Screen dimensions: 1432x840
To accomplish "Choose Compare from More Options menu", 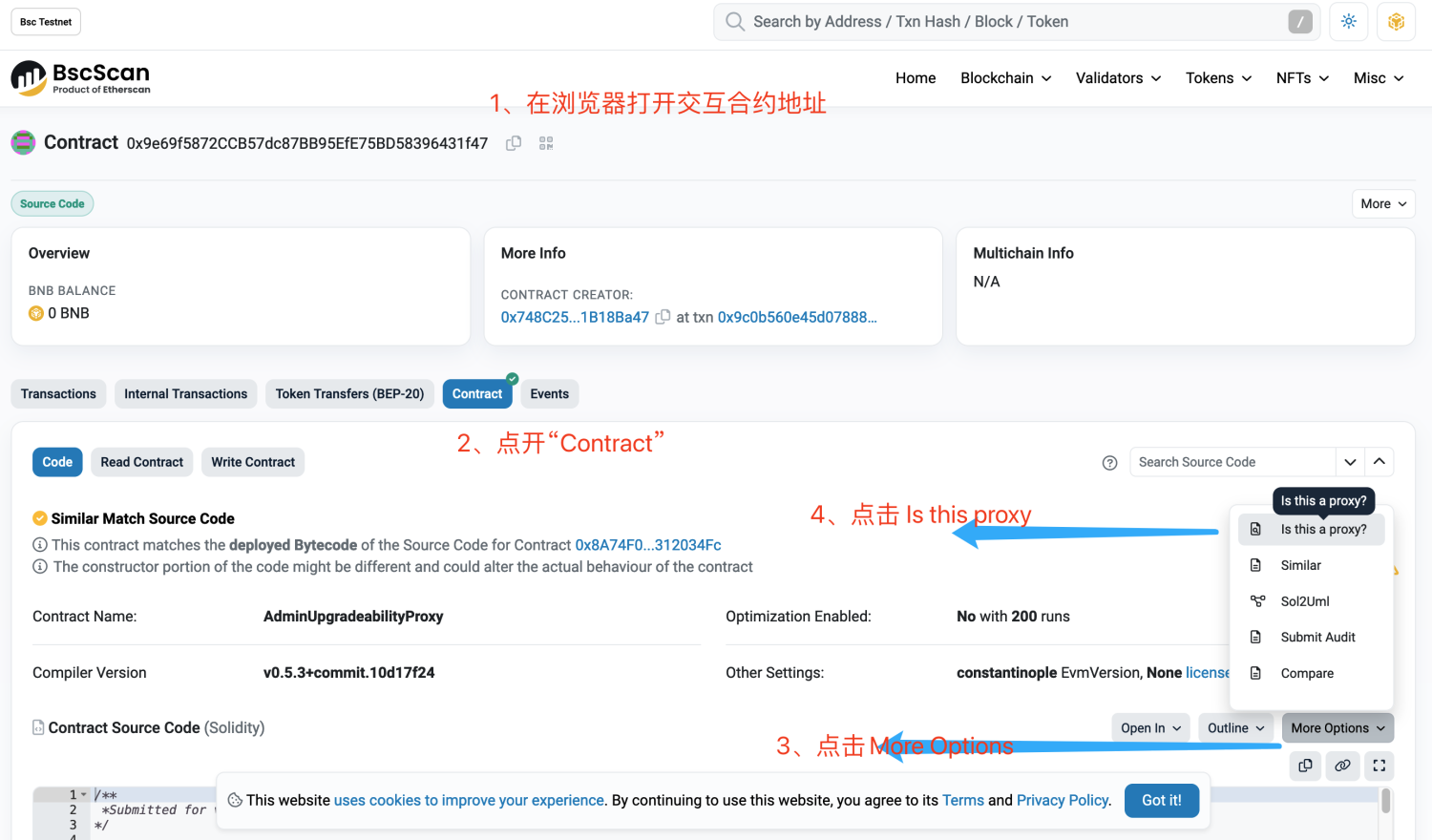I will click(x=1312, y=673).
